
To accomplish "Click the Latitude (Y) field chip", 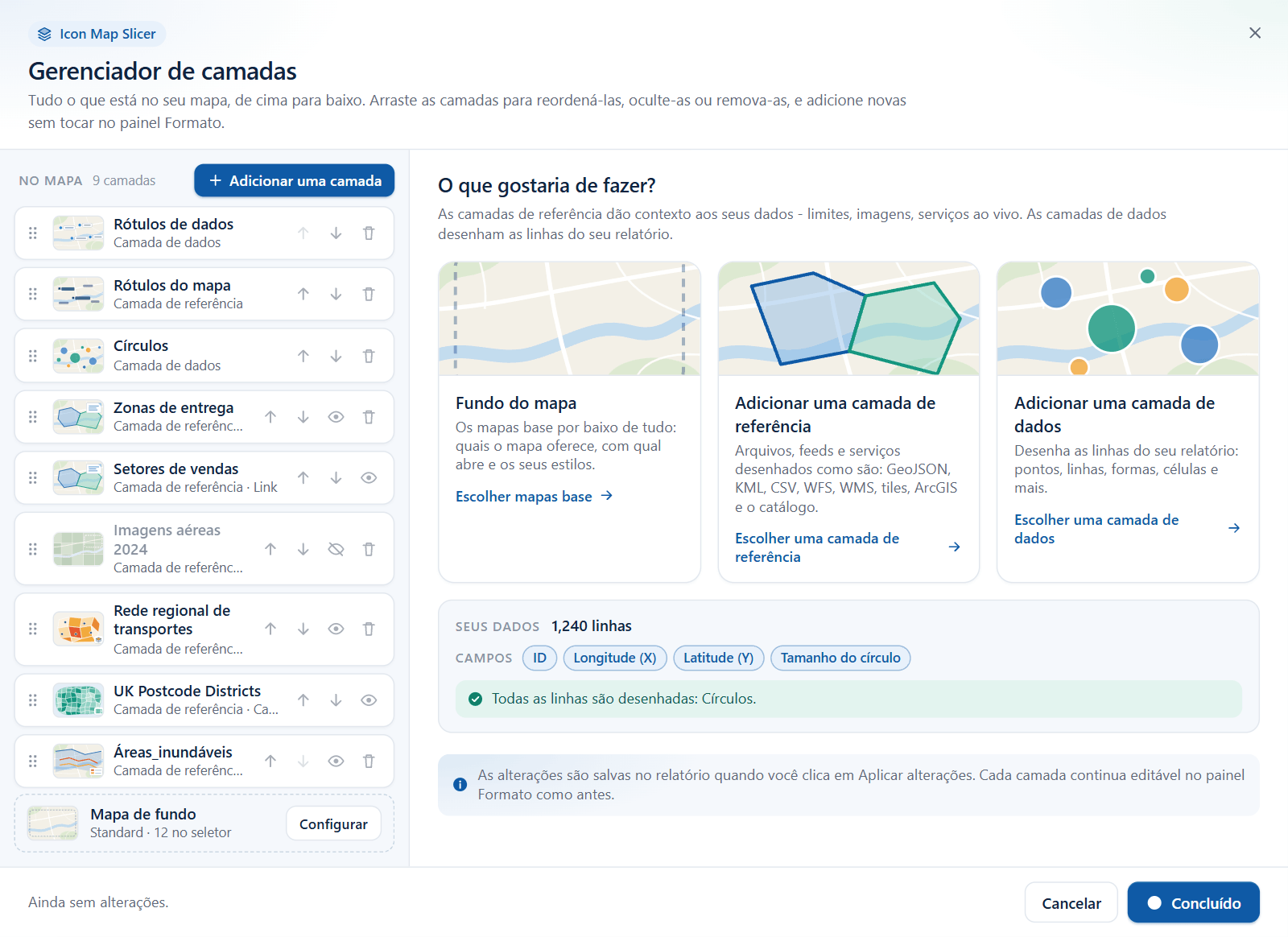I will [719, 658].
